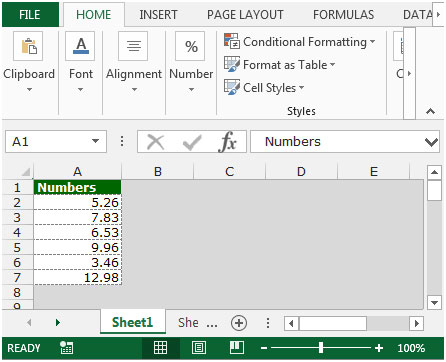Expand the Font group dropdown arrow
Screen dimensions: 446x362
tap(80, 89)
